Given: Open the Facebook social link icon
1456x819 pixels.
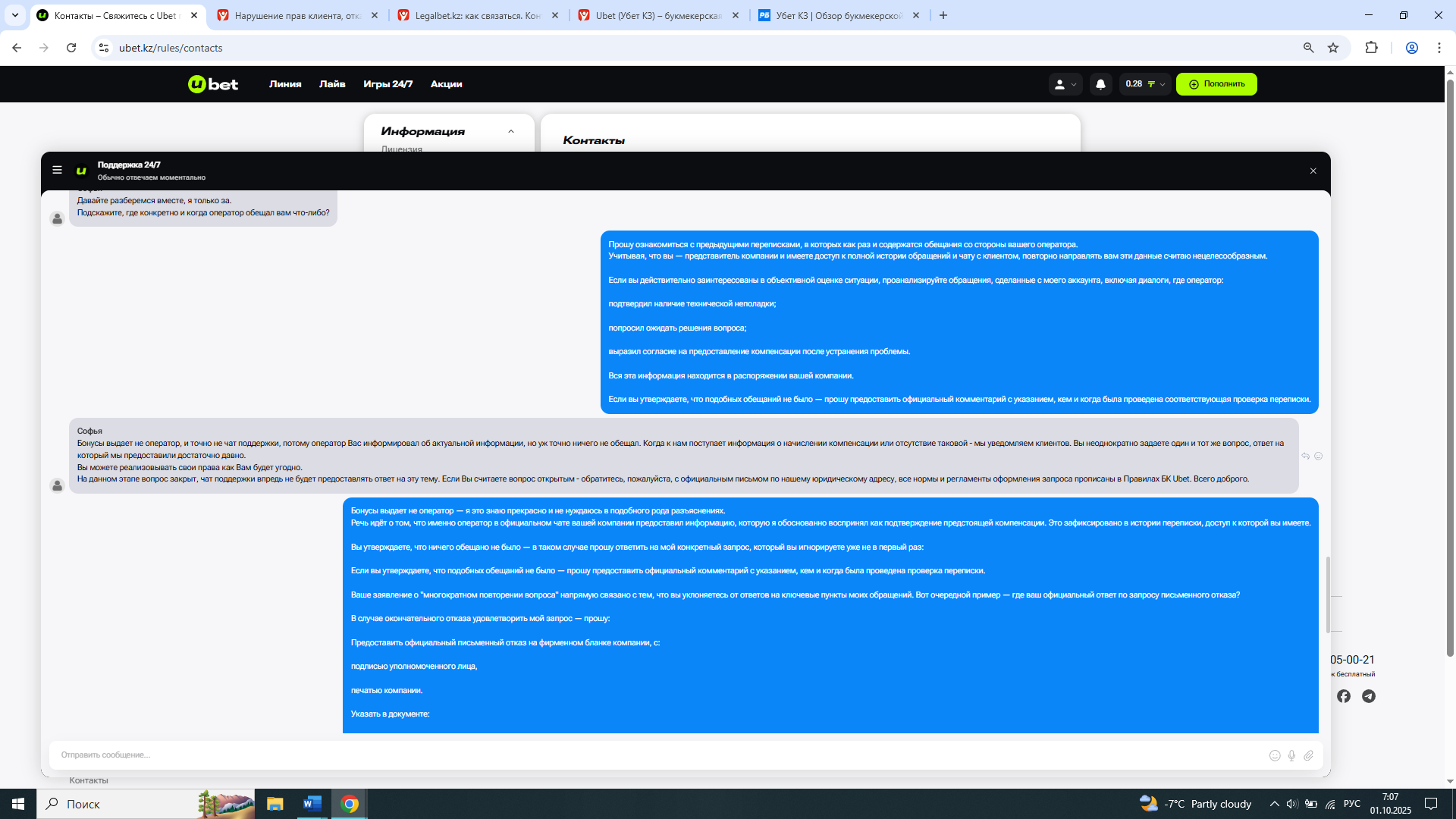Looking at the screenshot, I should (x=1343, y=696).
